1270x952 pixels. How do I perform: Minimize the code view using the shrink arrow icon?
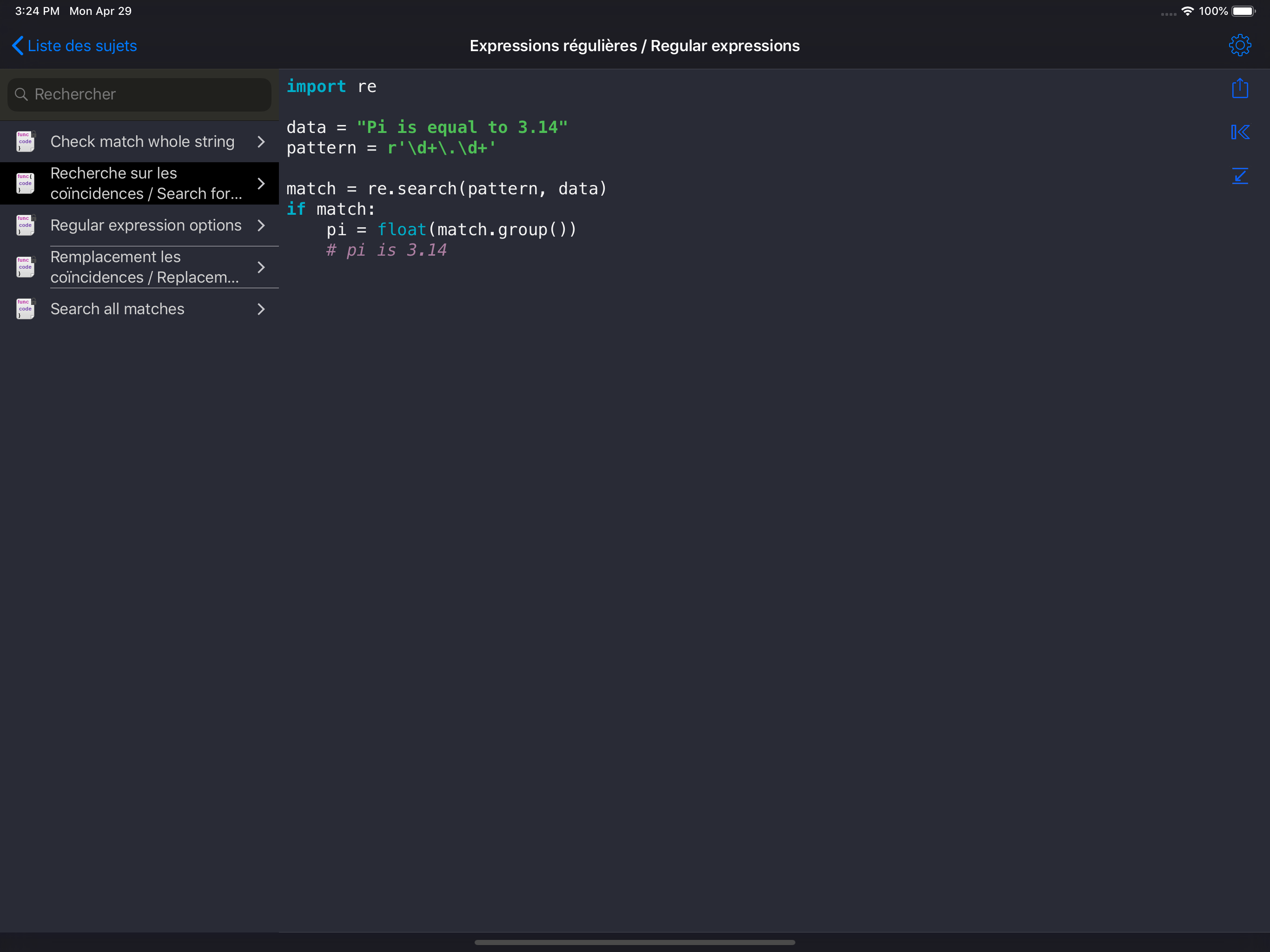pyautogui.click(x=1240, y=176)
